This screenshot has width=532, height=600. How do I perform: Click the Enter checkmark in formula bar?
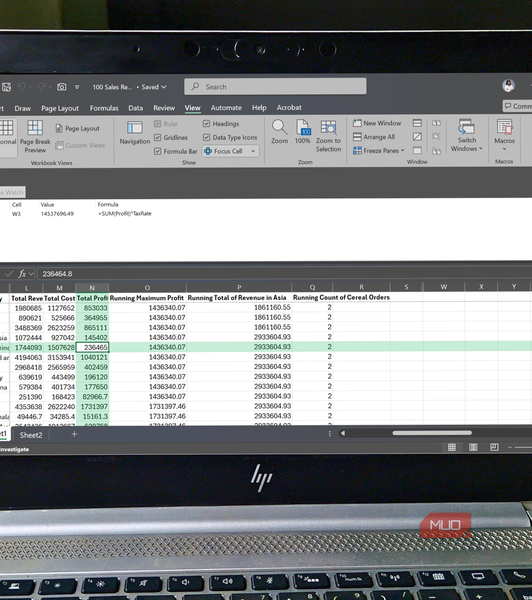click(x=9, y=274)
